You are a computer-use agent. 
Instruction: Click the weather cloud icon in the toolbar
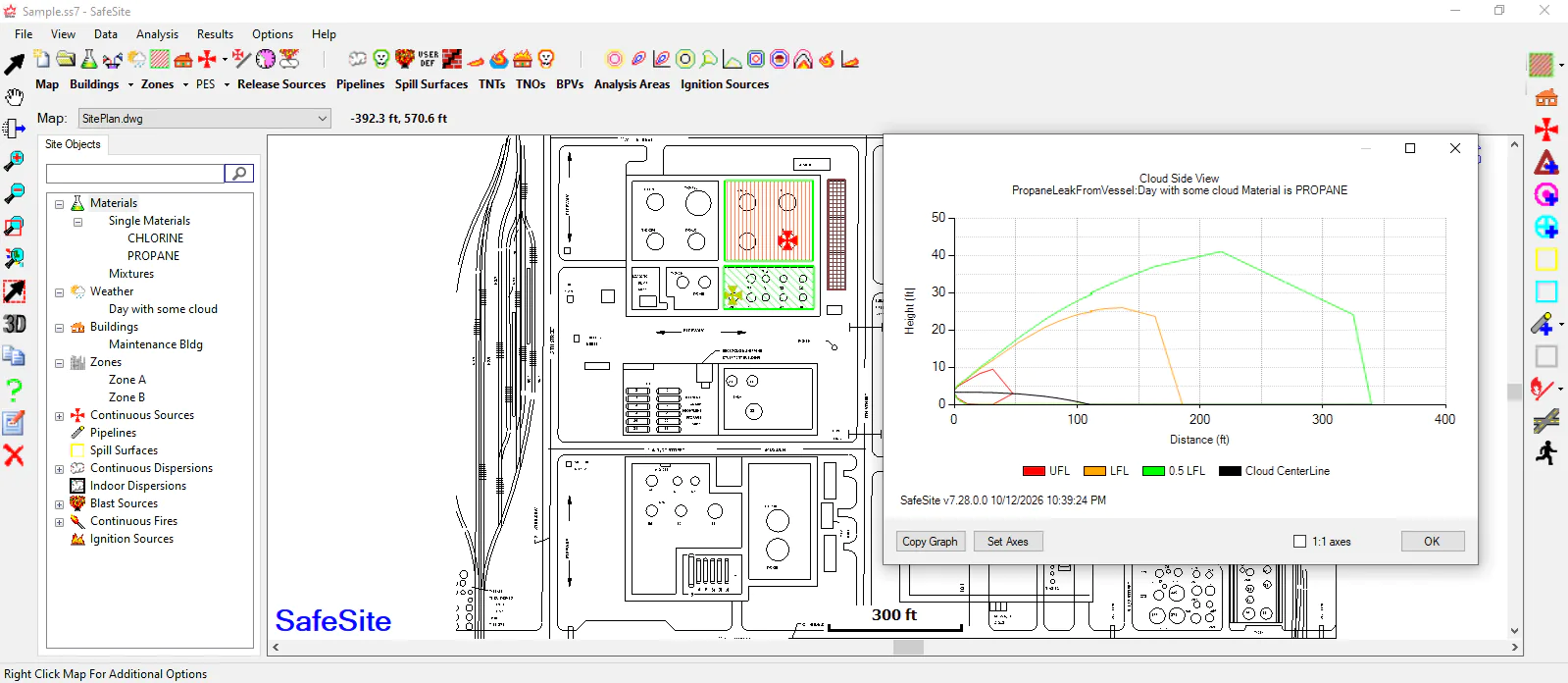(x=136, y=59)
